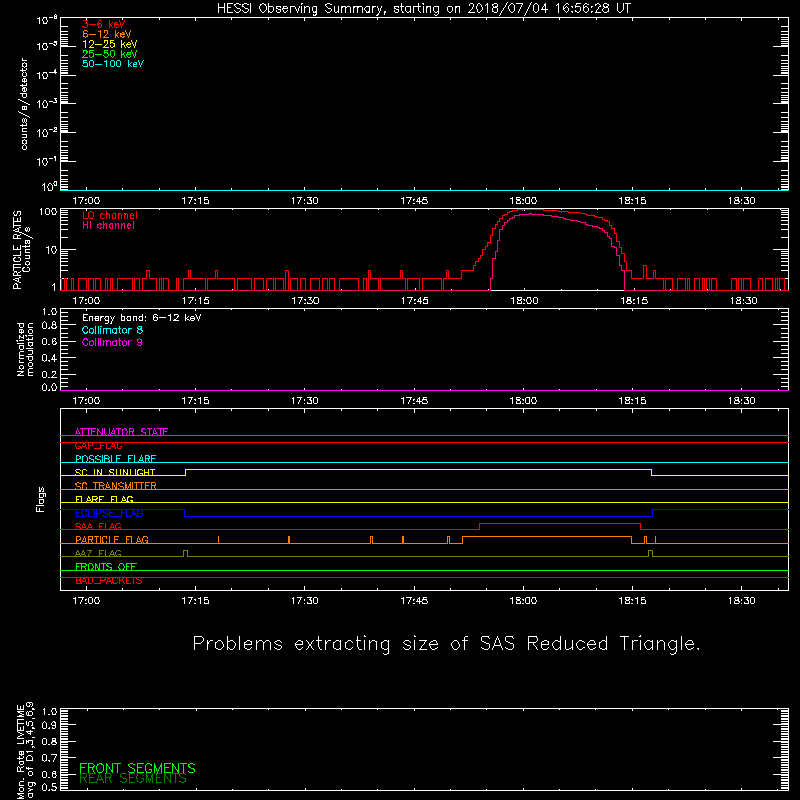Select the '12-25 keV' yellow legend entry
800x800 pixels.
[x=110, y=44]
